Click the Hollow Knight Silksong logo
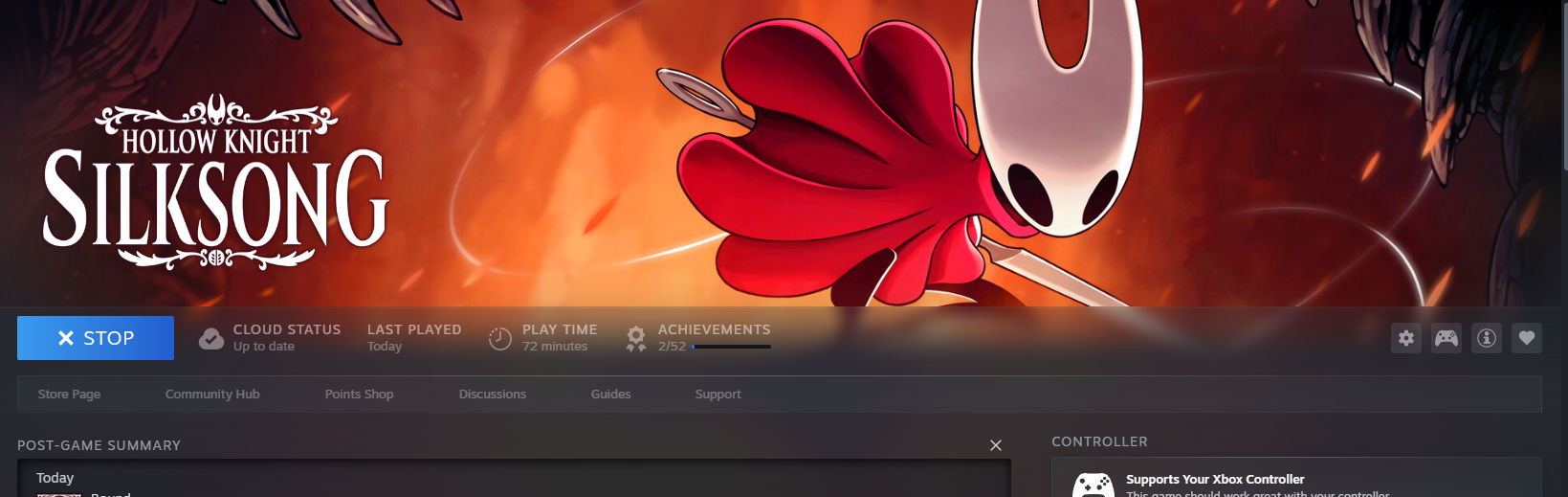Image resolution: width=1568 pixels, height=497 pixels. [x=215, y=182]
